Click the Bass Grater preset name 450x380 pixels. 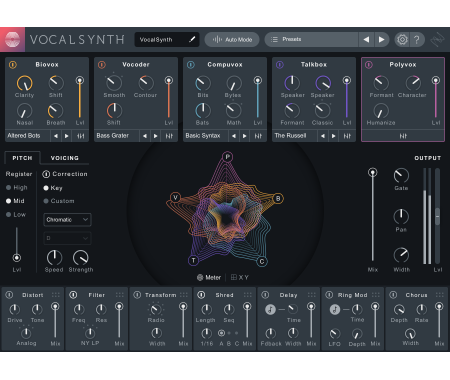click(x=113, y=136)
